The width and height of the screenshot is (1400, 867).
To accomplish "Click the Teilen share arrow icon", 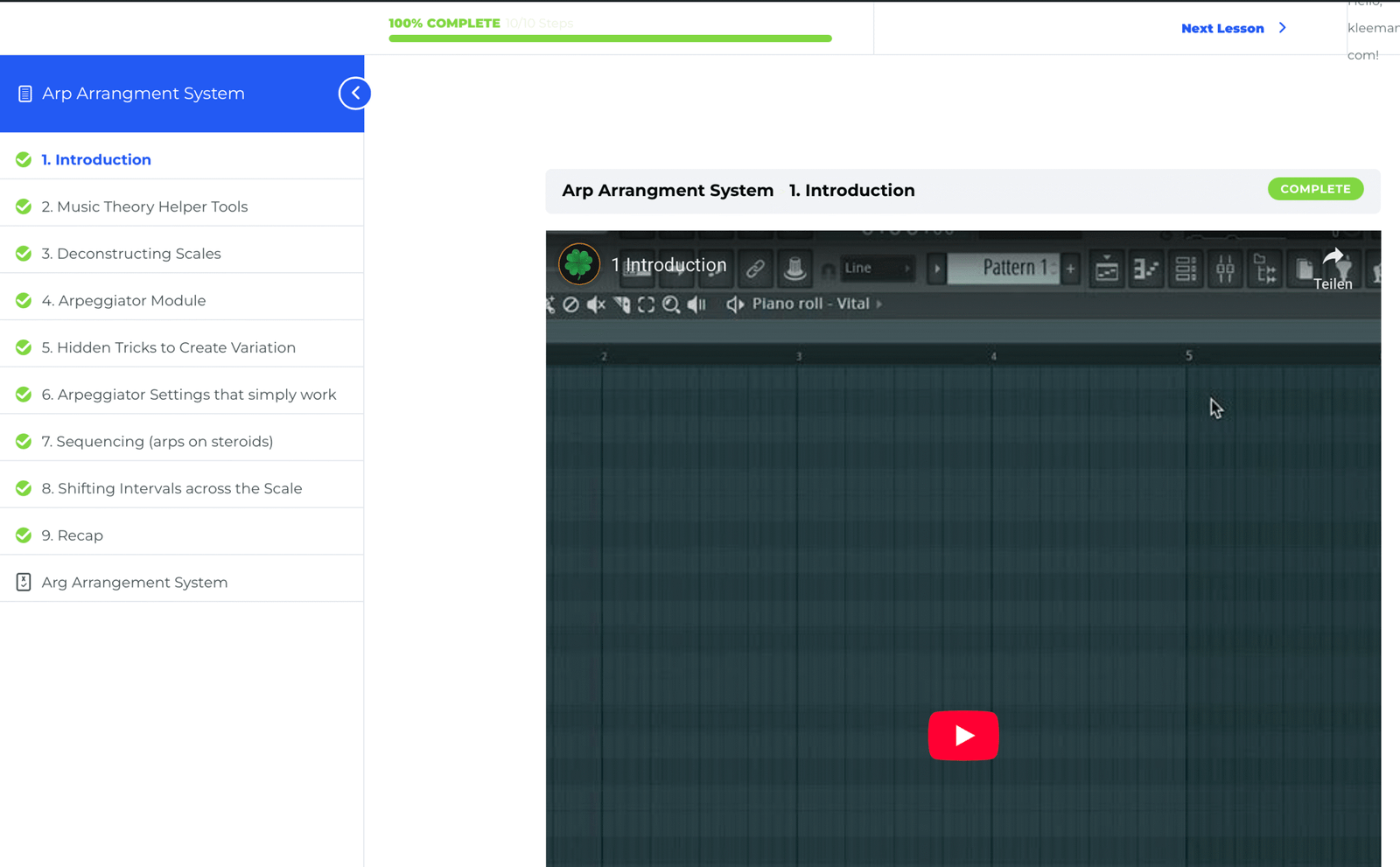I will tap(1333, 257).
